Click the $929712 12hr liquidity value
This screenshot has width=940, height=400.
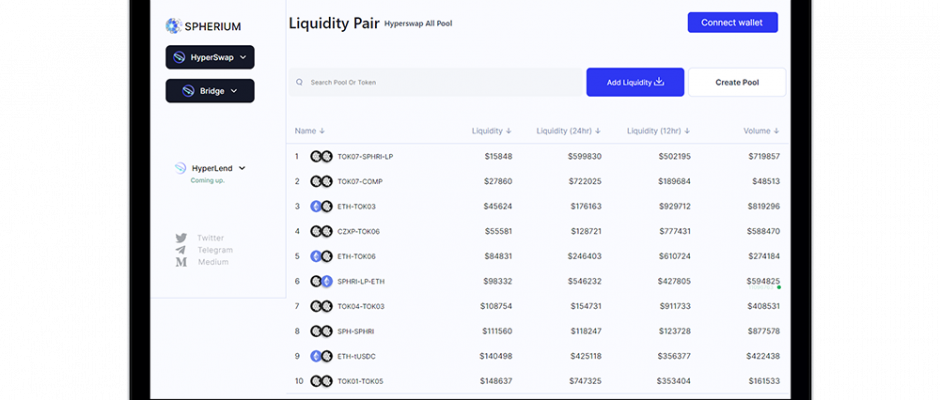(x=675, y=206)
